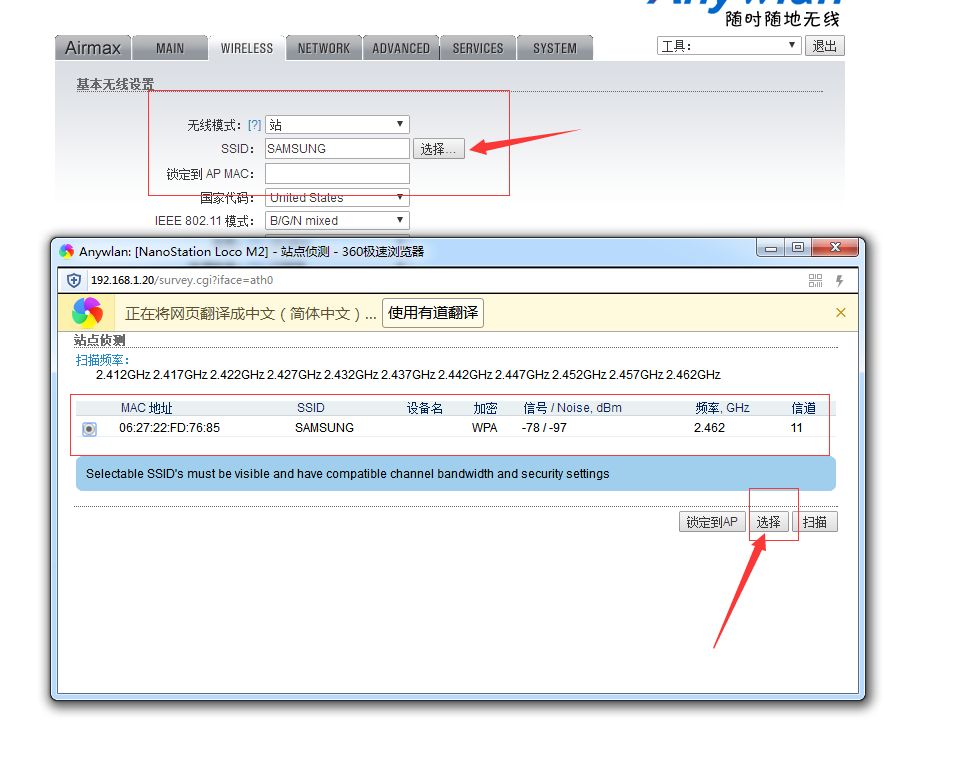Close the 站点侦测 popup window
The width and height of the screenshot is (961, 768).
[835, 248]
